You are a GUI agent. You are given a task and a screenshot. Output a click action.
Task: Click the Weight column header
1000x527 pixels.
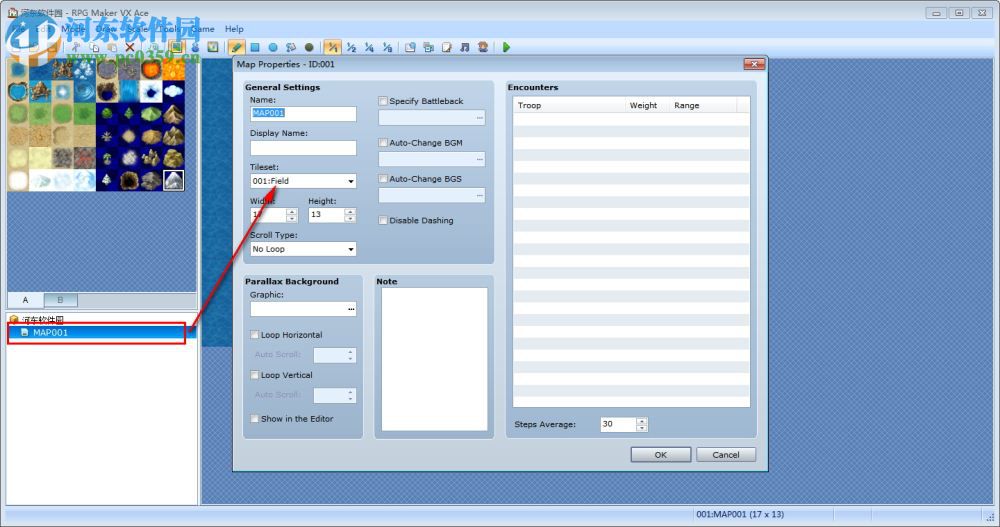pyautogui.click(x=647, y=105)
